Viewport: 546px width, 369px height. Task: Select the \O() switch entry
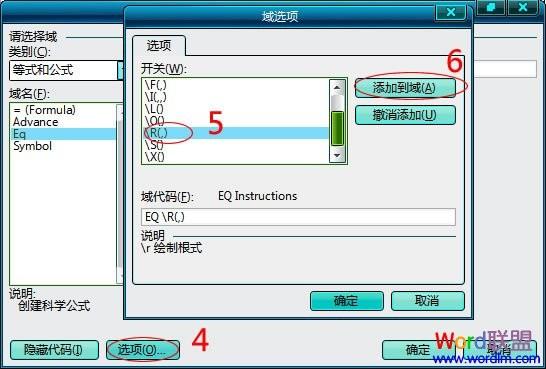236,121
